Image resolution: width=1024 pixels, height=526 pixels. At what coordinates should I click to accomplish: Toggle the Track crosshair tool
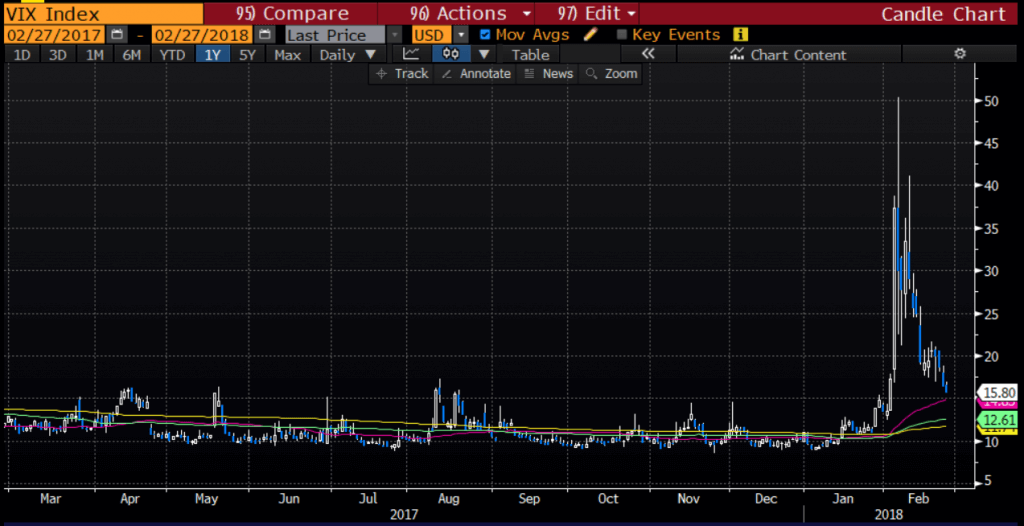[x=401, y=73]
